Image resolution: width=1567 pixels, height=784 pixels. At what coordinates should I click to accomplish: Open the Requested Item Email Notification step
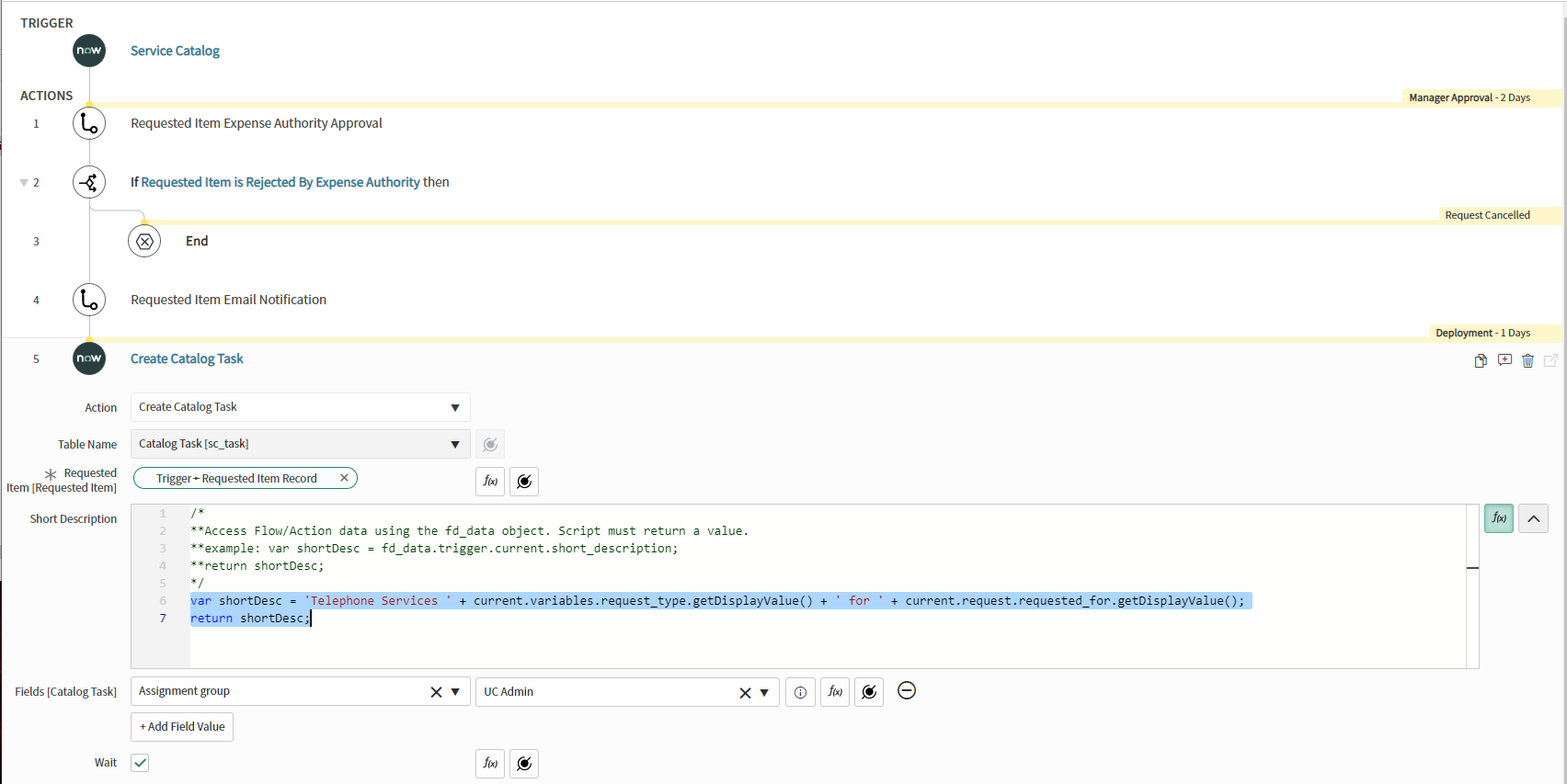(x=228, y=300)
